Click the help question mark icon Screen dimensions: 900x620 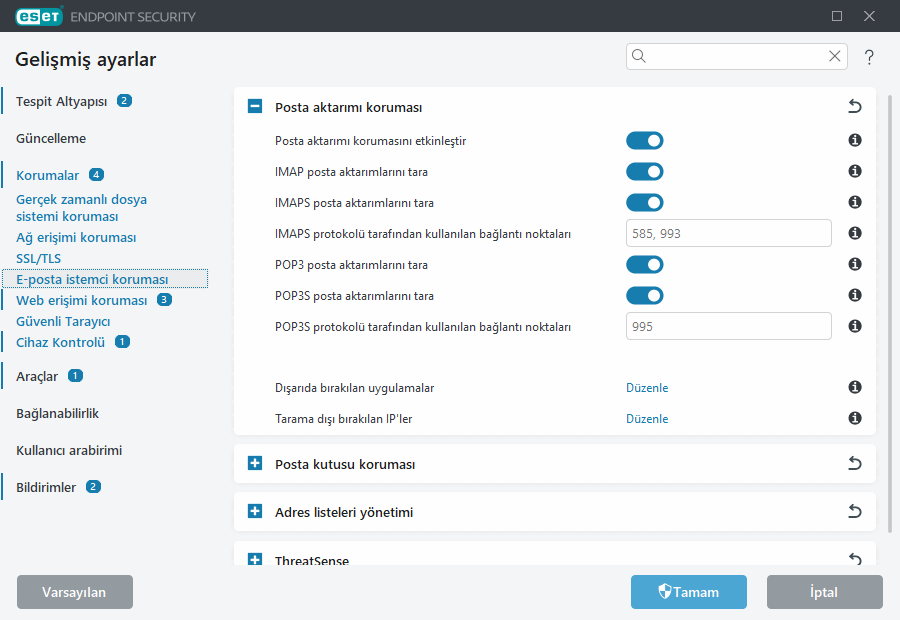pyautogui.click(x=869, y=57)
